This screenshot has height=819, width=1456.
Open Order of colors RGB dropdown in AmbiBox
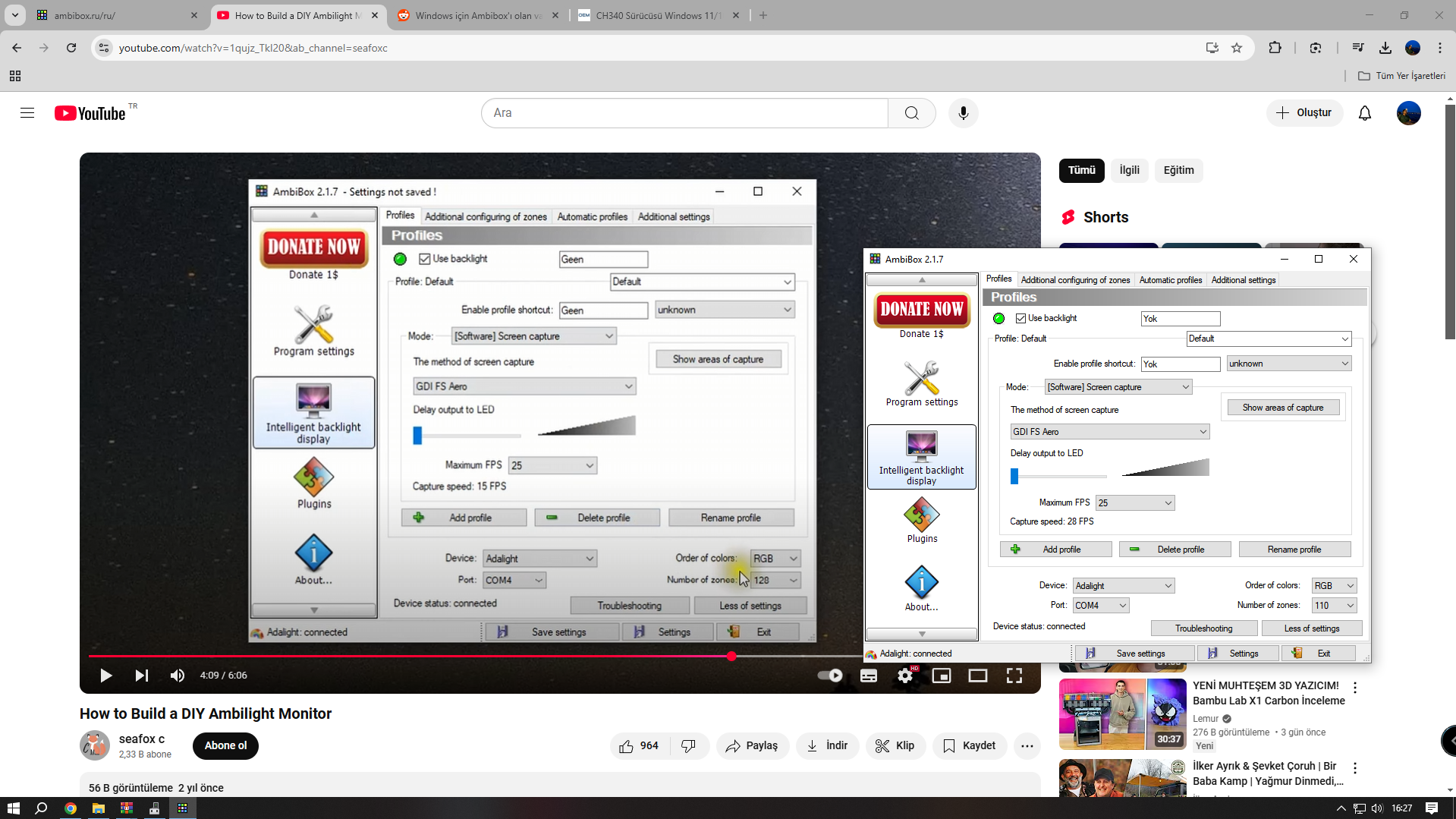click(x=1334, y=586)
